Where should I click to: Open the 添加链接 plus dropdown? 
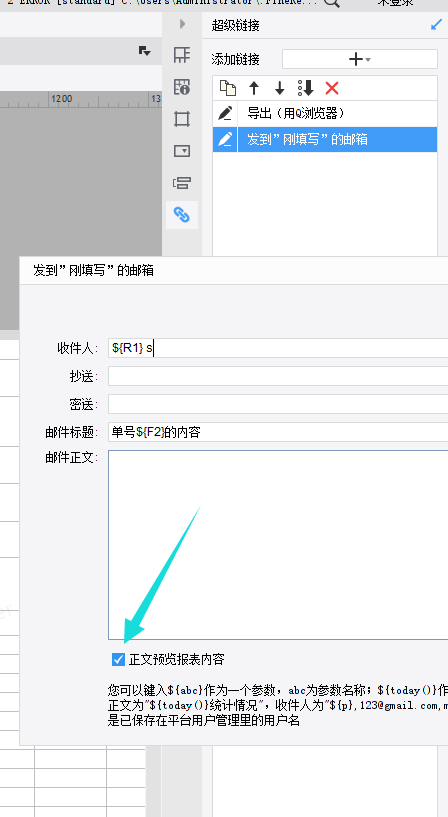pos(359,59)
